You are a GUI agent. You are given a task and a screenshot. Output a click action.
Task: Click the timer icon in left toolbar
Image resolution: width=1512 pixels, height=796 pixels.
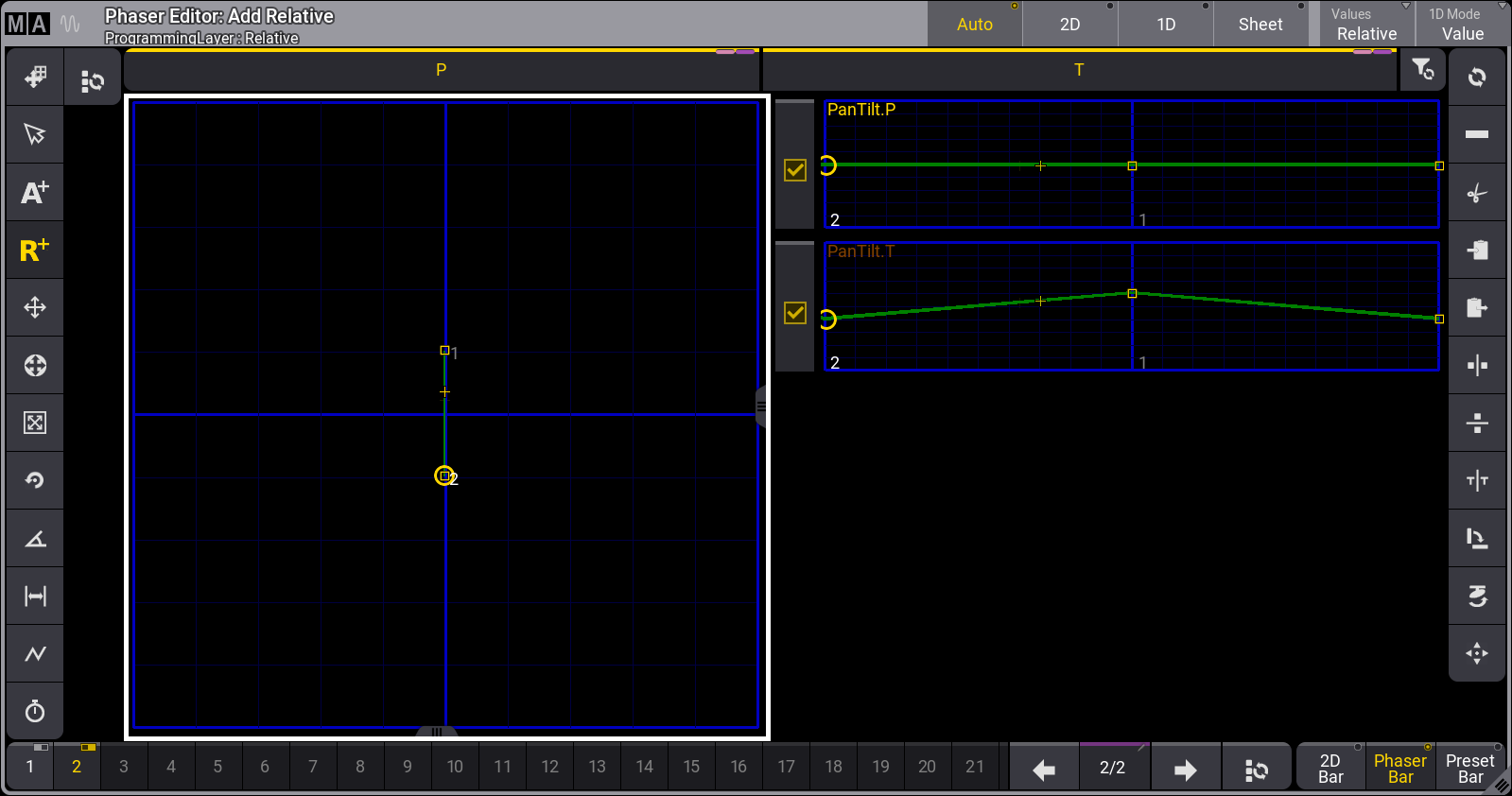tap(35, 711)
